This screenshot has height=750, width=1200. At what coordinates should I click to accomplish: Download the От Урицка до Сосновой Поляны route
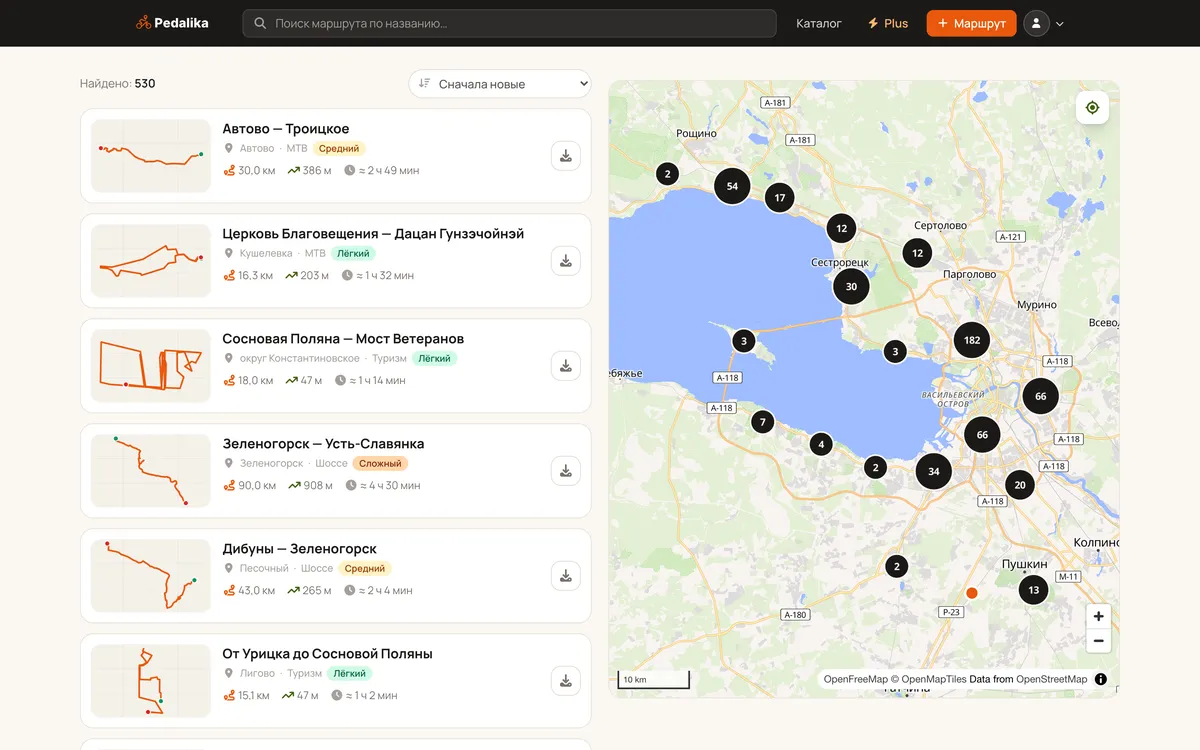point(566,681)
